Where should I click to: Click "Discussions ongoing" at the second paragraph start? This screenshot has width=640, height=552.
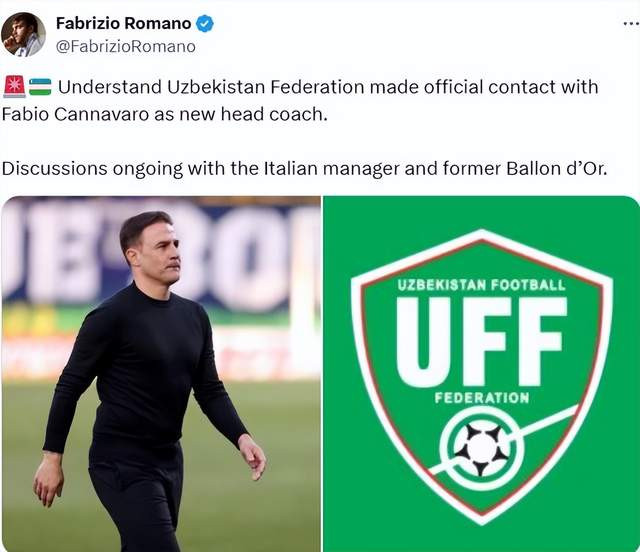tap(82, 167)
